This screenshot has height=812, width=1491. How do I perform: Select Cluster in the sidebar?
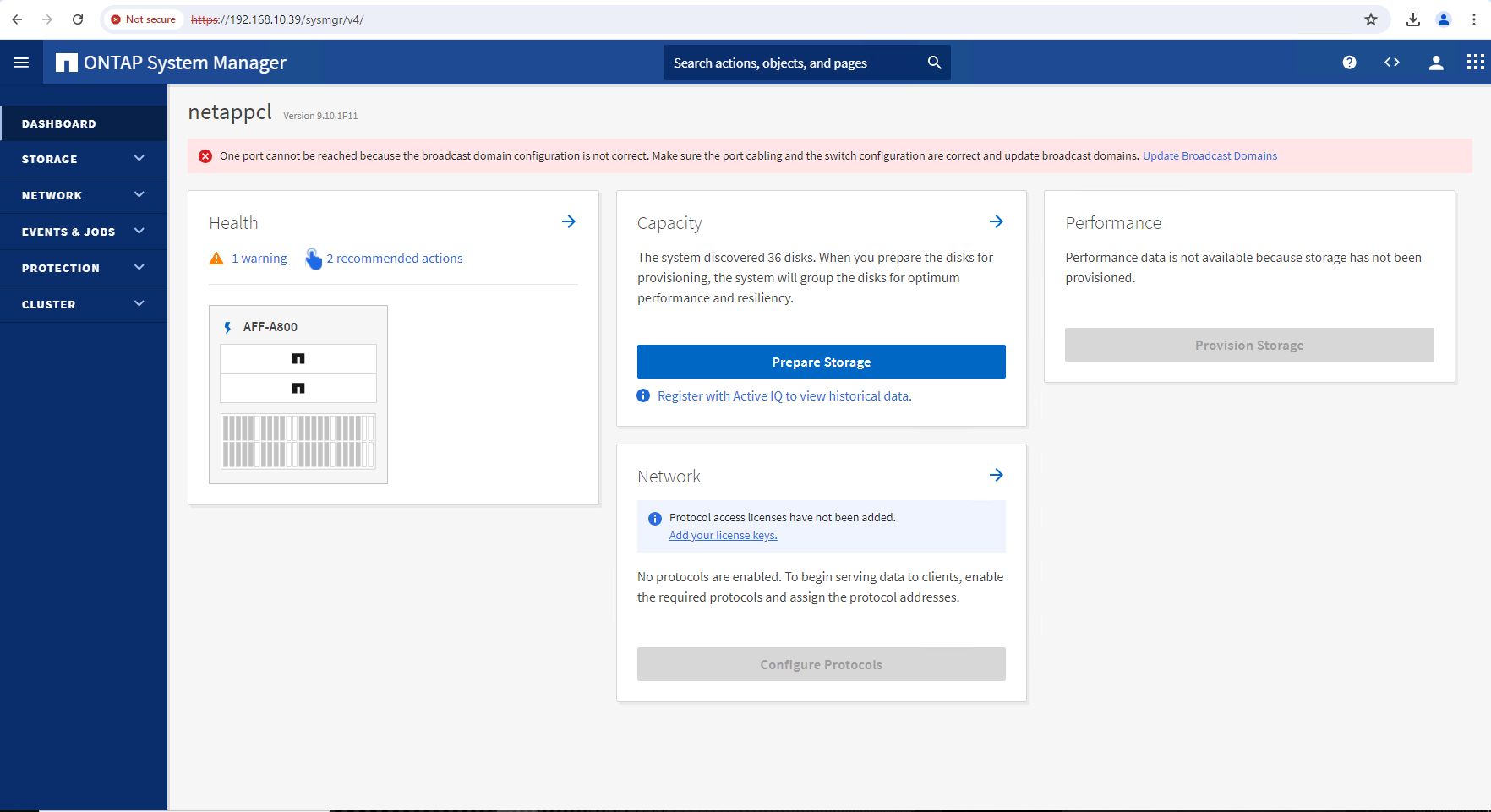(84, 304)
